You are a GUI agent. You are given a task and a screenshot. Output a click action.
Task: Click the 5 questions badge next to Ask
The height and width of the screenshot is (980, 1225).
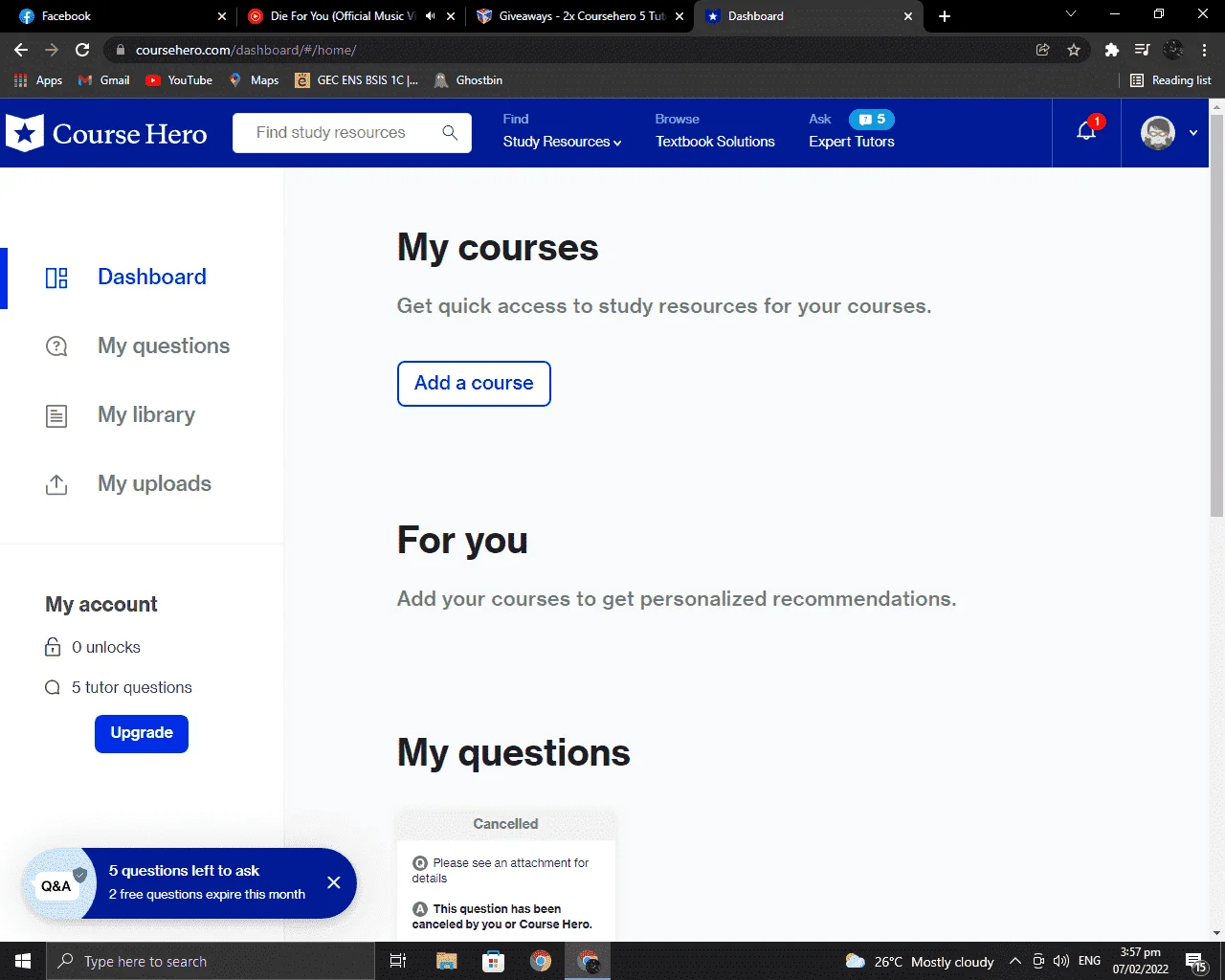pos(872,119)
